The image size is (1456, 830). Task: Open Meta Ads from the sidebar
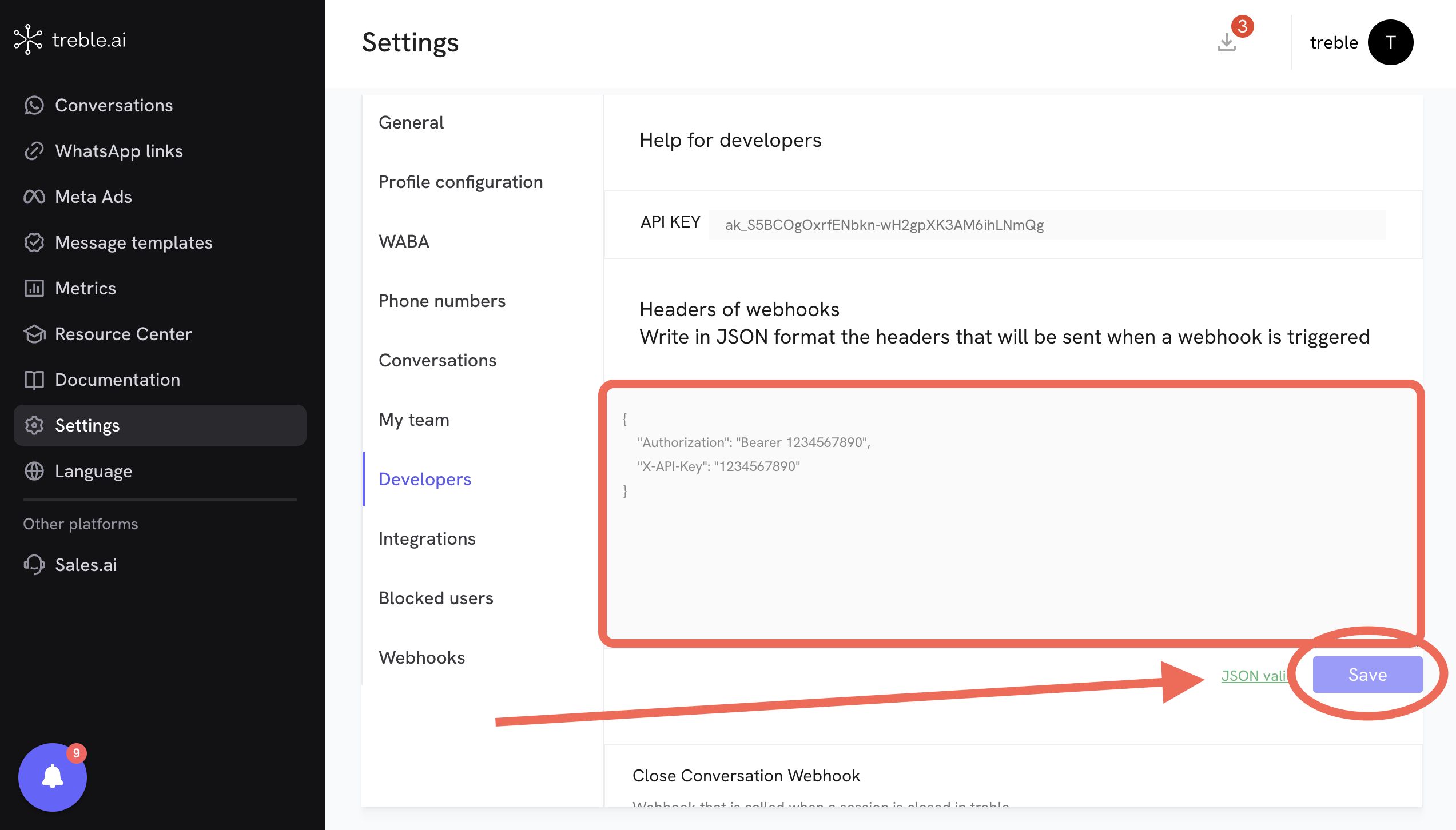[93, 197]
